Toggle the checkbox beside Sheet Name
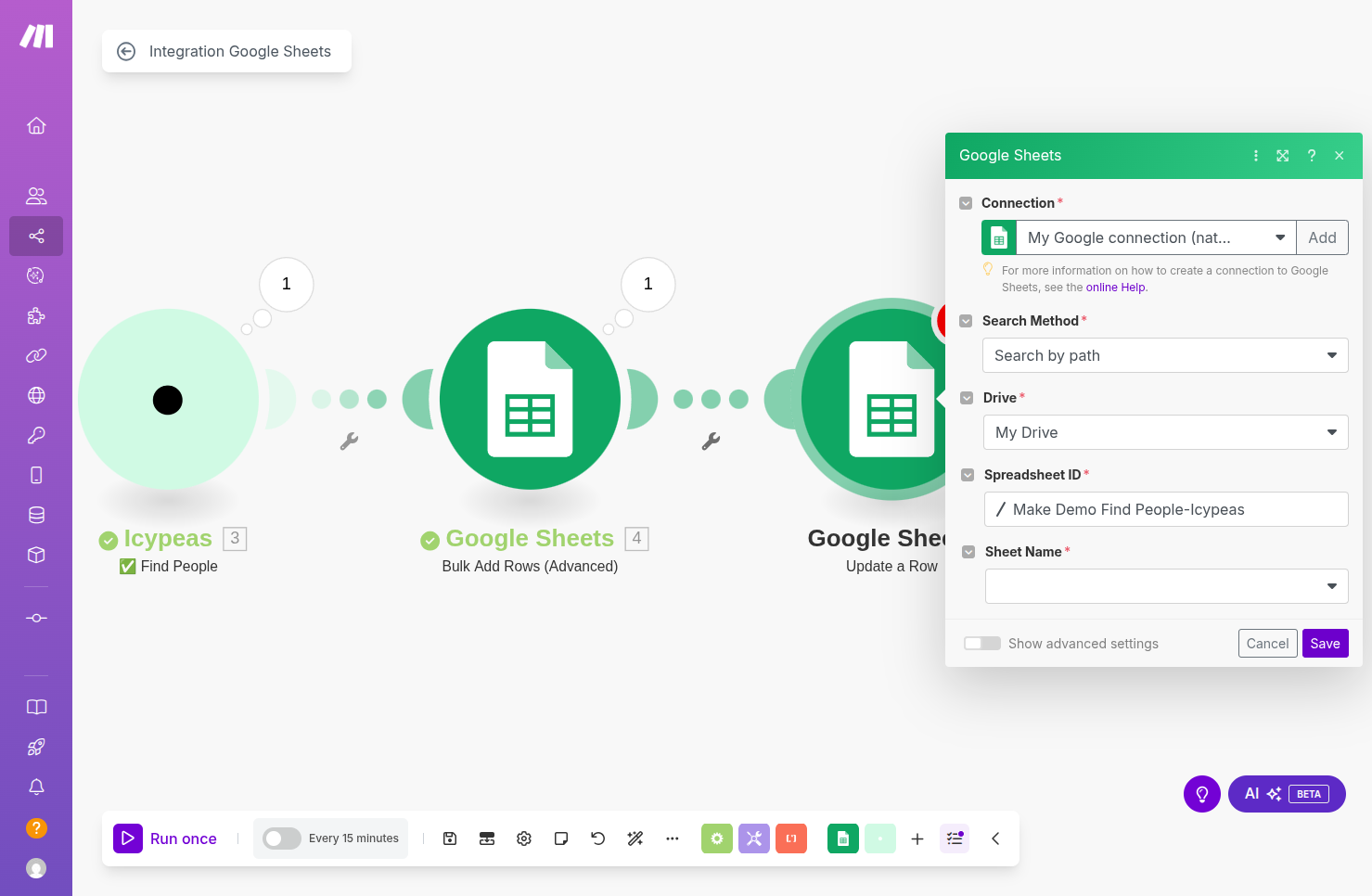This screenshot has height=896, width=1372. click(968, 552)
